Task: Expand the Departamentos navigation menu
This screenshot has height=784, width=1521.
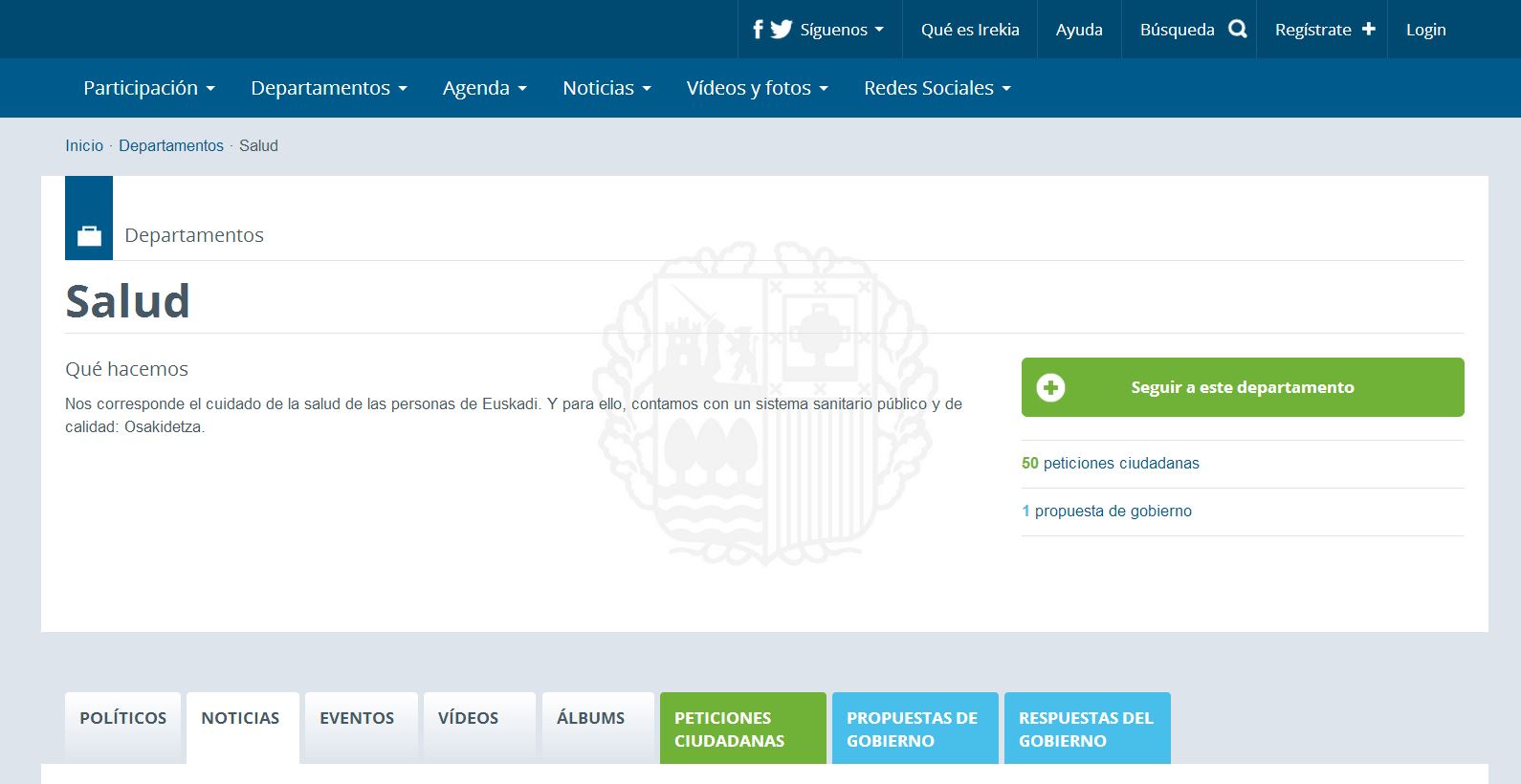Action: (x=328, y=88)
